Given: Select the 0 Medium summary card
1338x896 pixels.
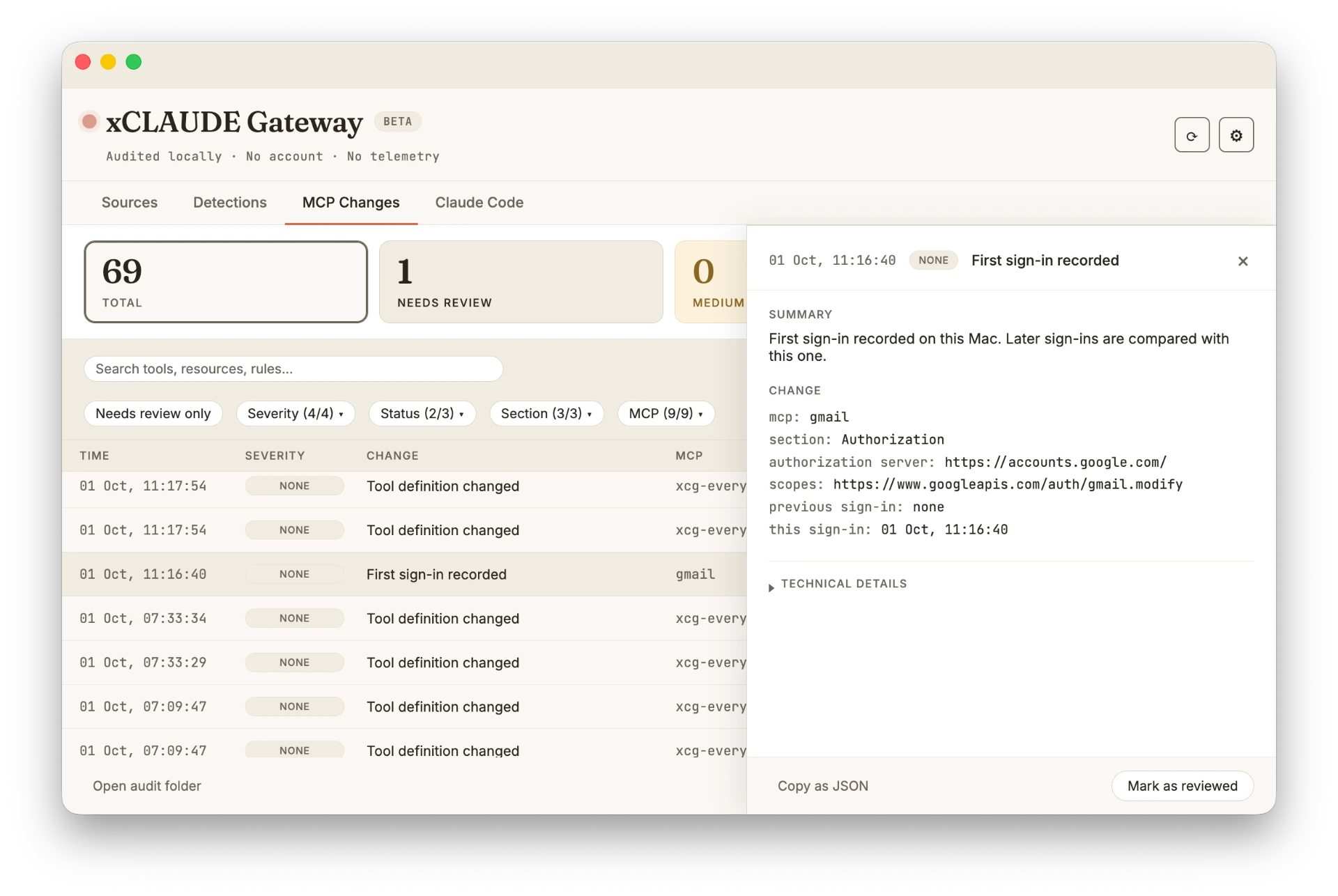Looking at the screenshot, I should click(x=711, y=282).
